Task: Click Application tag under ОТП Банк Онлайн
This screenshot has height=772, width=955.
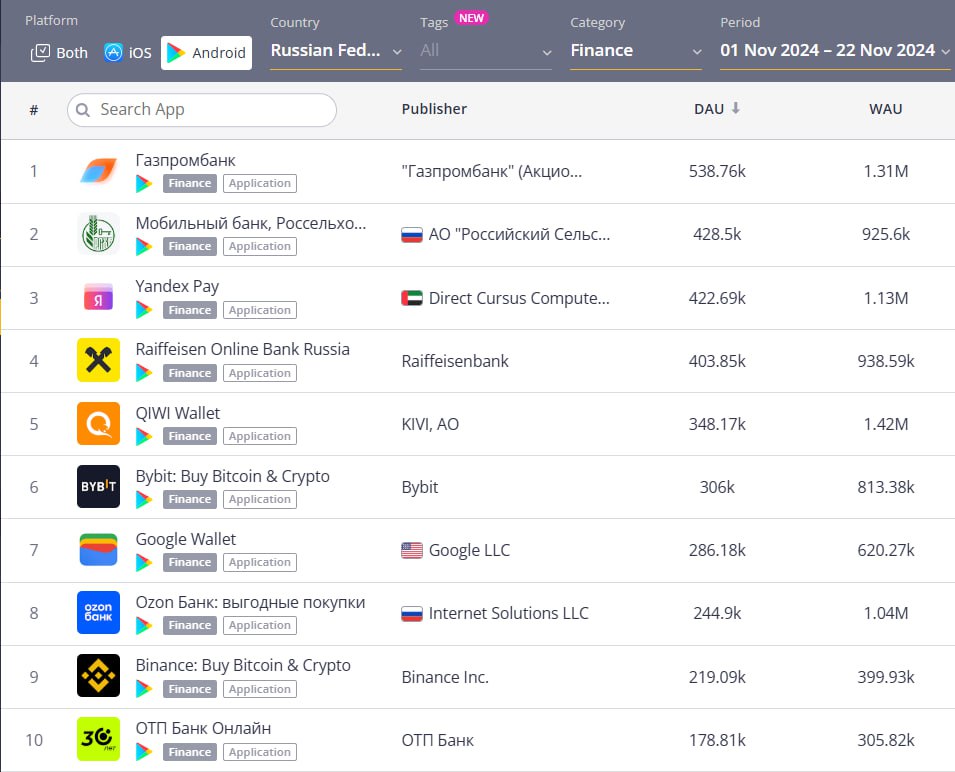Action: point(260,752)
